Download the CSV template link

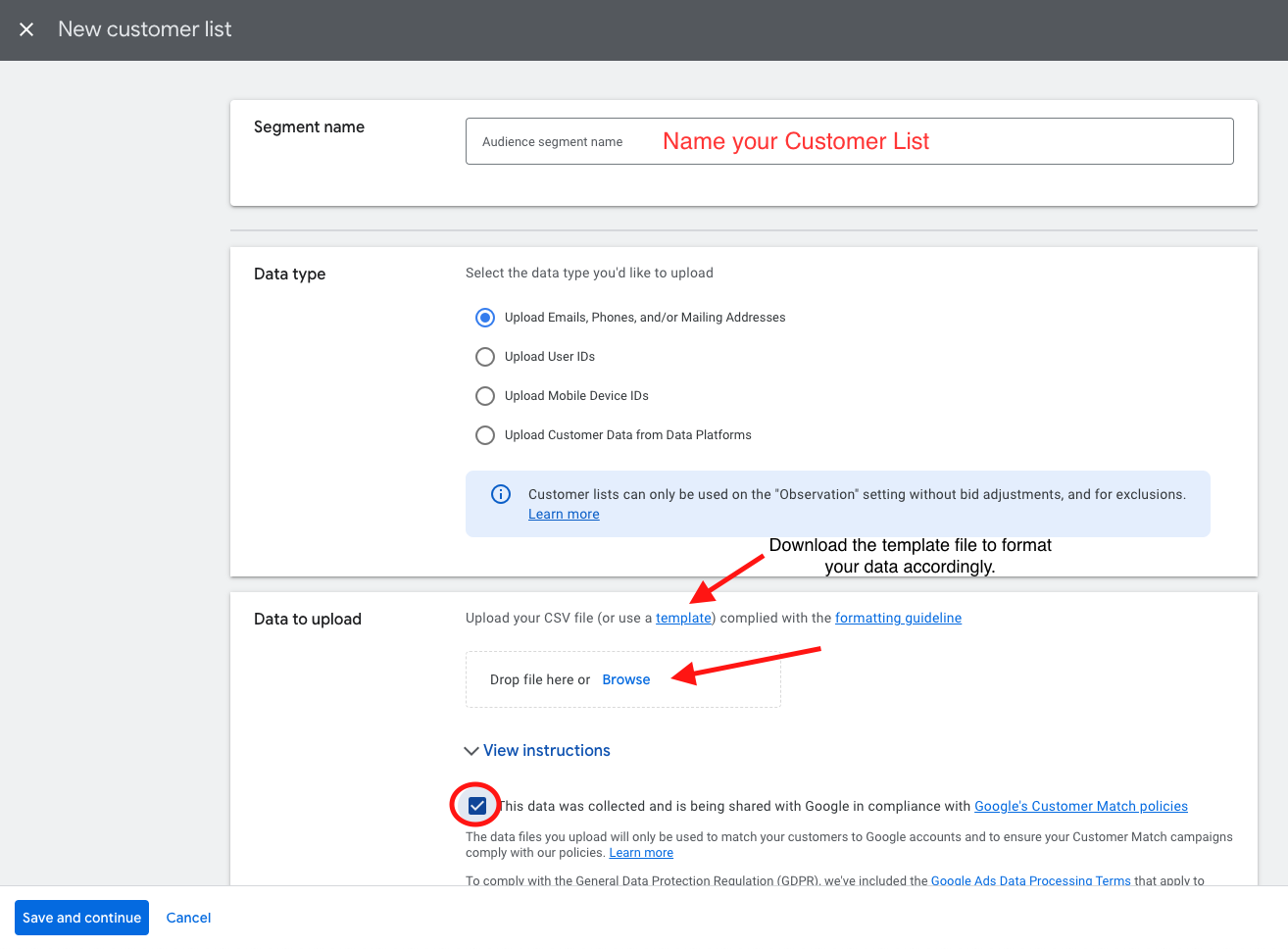coord(683,619)
